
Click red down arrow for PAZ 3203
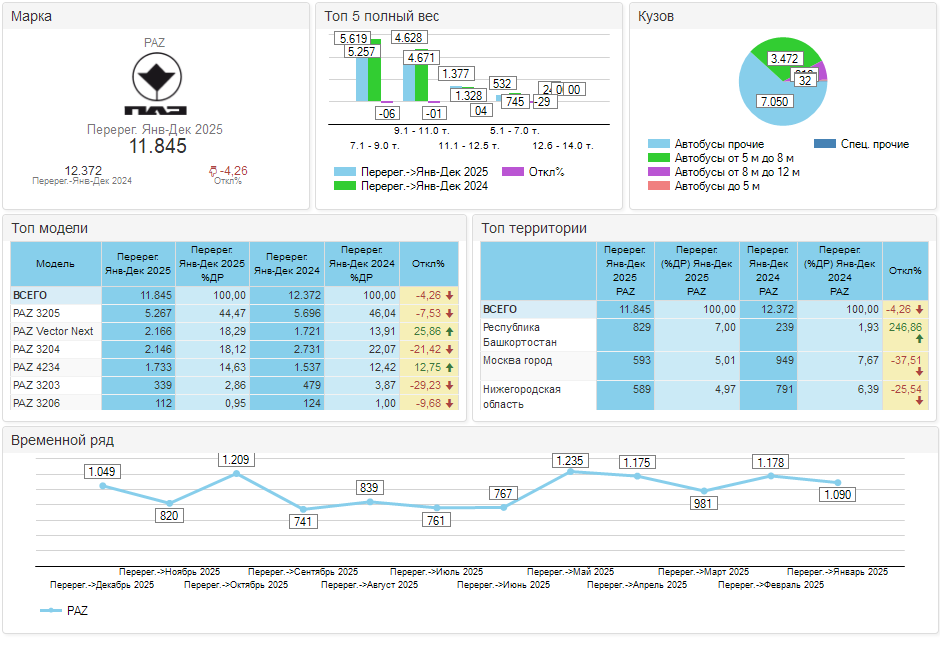tap(450, 385)
